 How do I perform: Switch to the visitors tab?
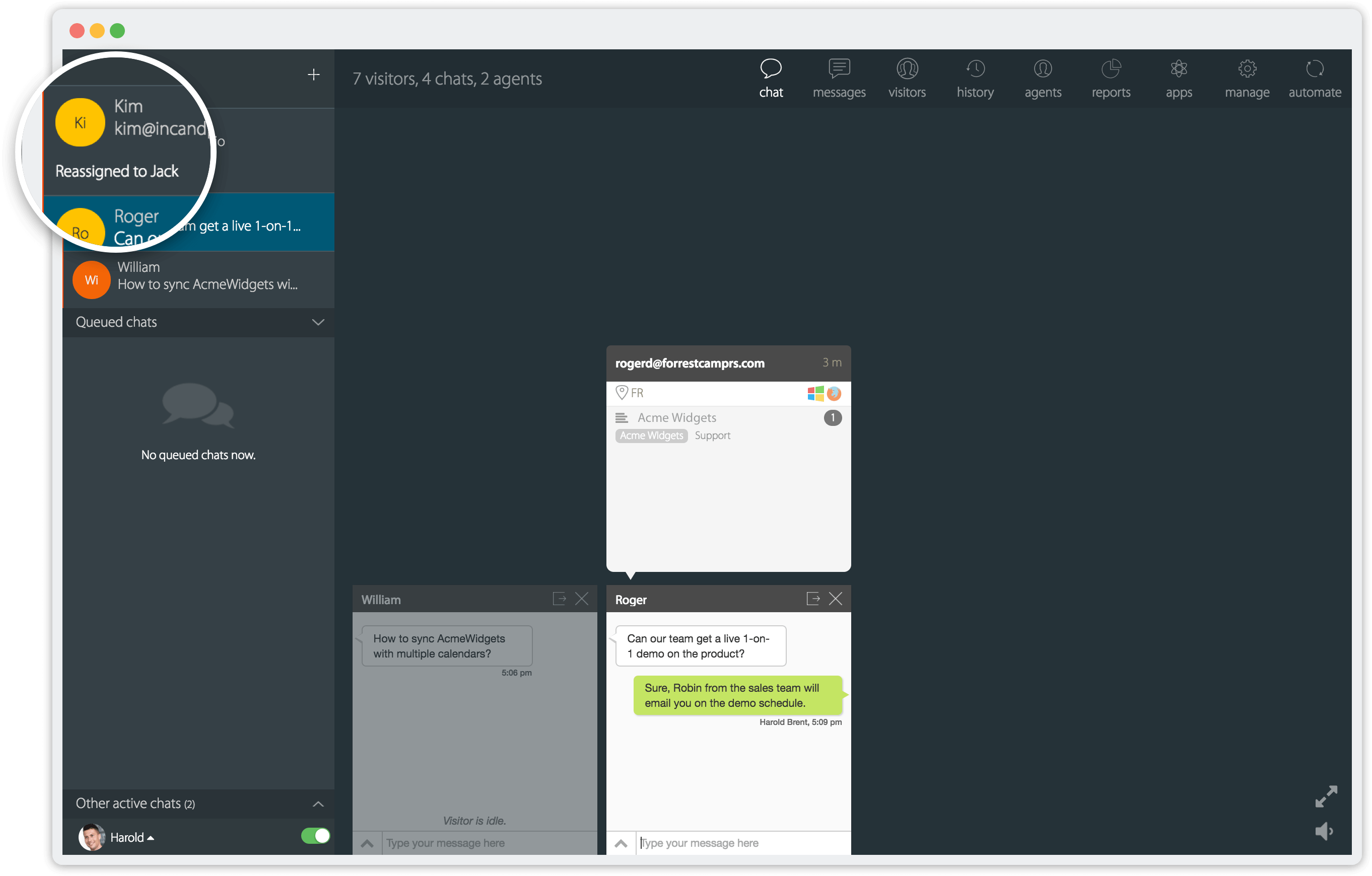(907, 79)
